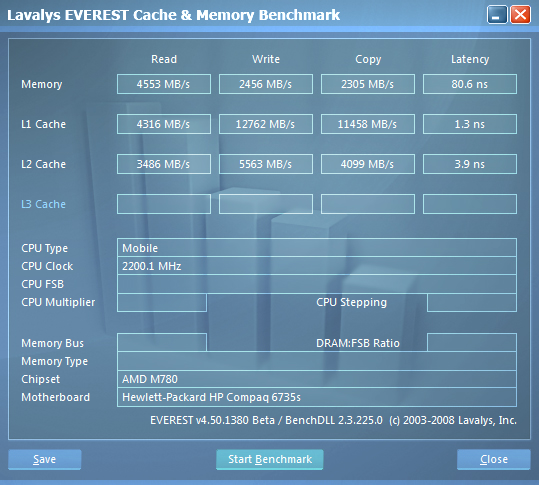Select Memory Write value 2456 MB/s

[266, 84]
